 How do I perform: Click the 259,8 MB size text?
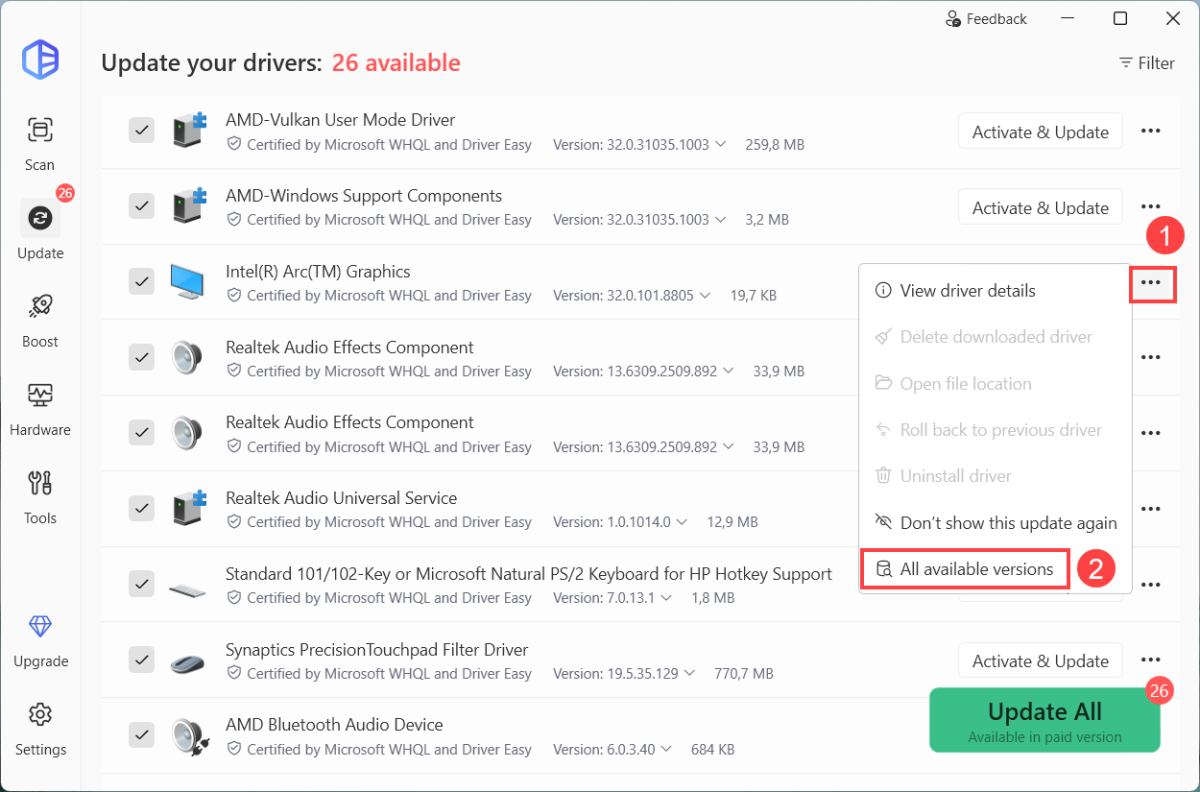[x=775, y=145]
